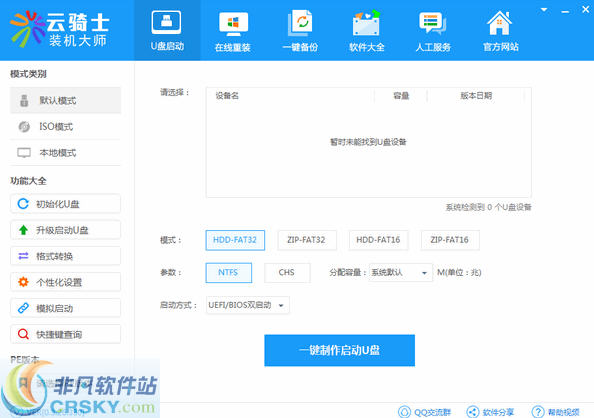This screenshot has width=594, height=418.
Task: Open the QQ交流群 link
Action: coord(425,412)
